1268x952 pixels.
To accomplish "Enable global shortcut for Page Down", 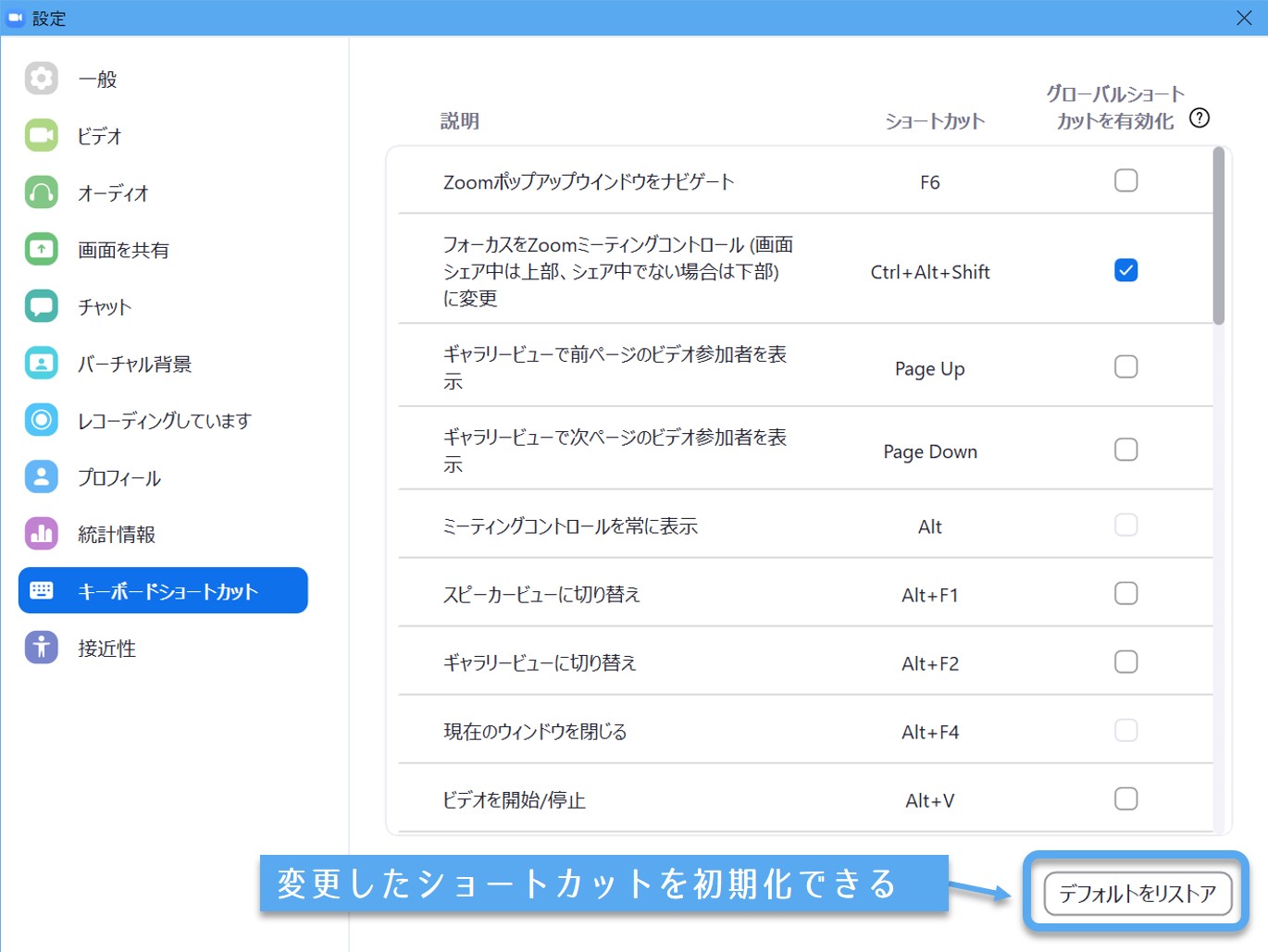I will click(x=1126, y=450).
